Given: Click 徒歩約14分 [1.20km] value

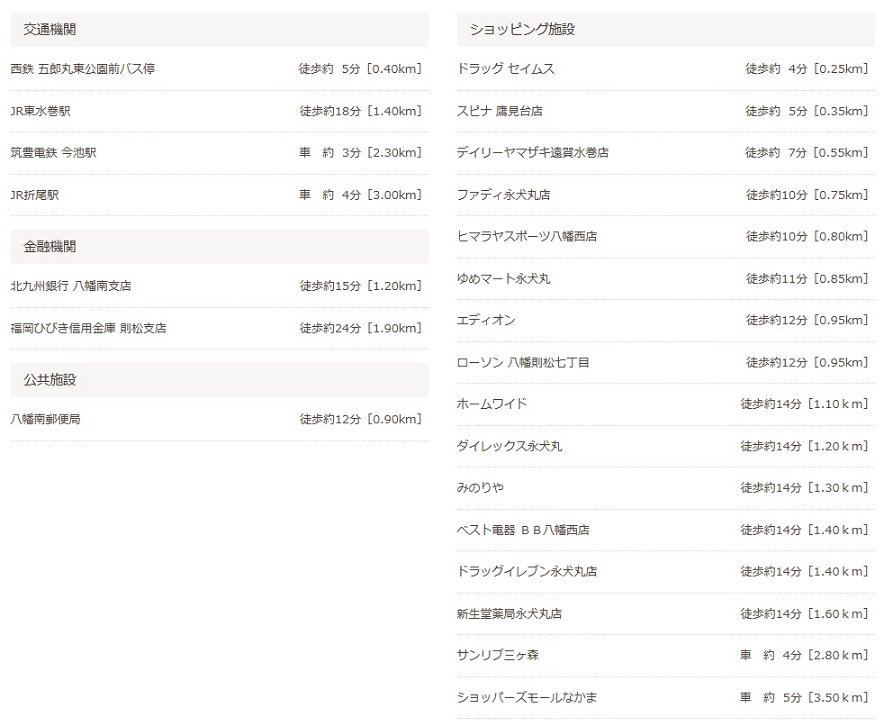Looking at the screenshot, I should [x=804, y=446].
